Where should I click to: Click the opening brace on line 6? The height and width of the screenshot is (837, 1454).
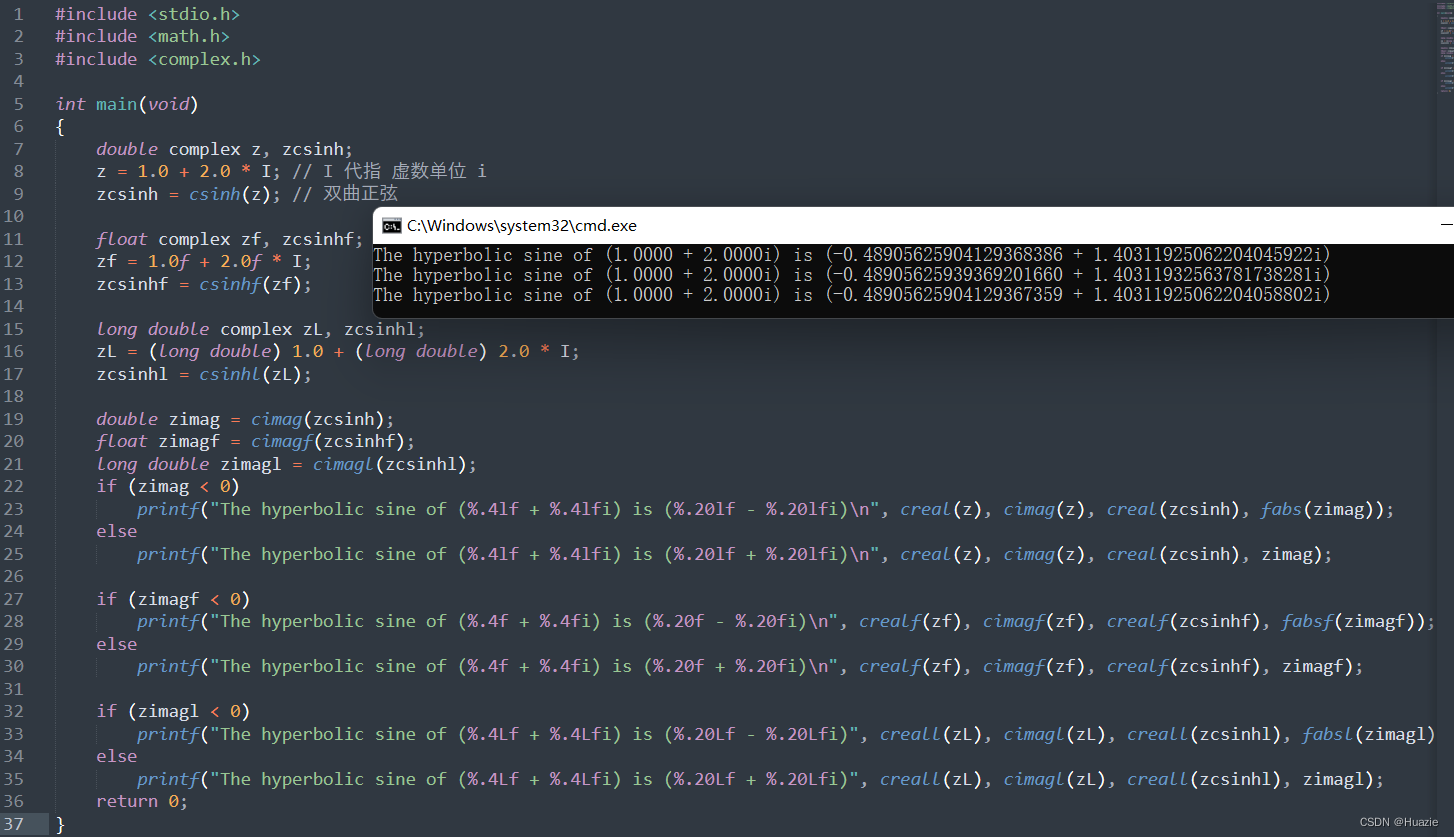click(60, 126)
